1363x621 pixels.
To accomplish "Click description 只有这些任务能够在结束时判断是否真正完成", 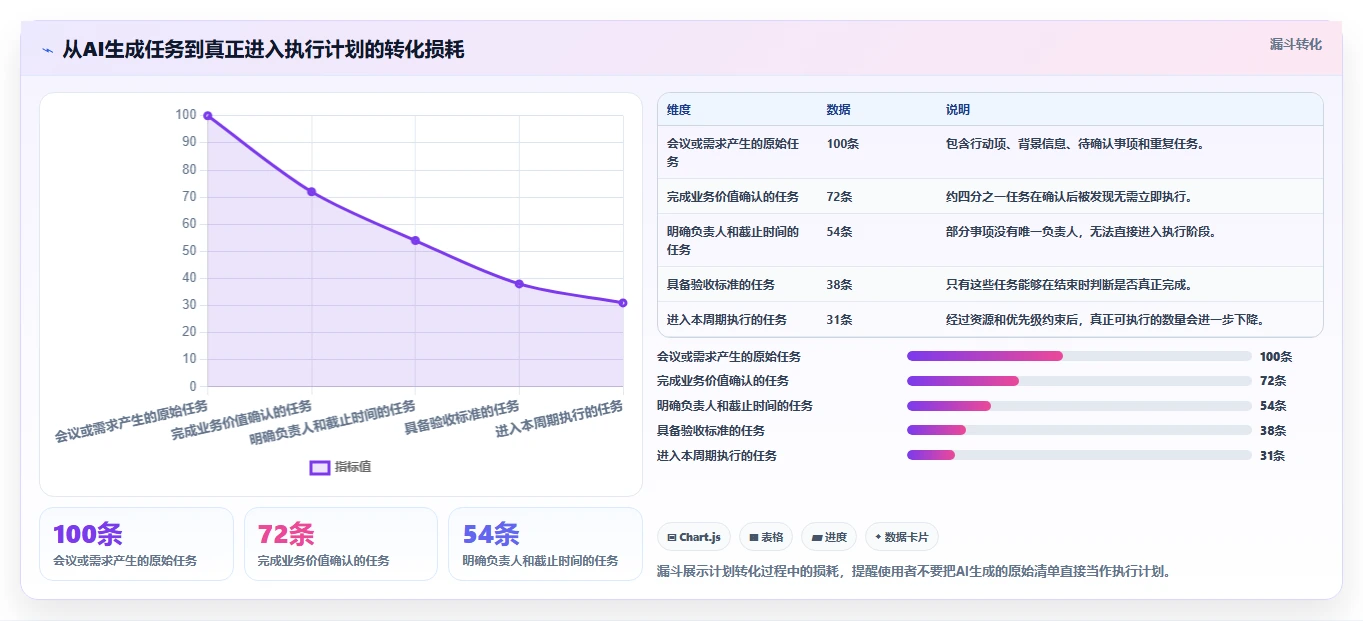I will [x=1069, y=285].
